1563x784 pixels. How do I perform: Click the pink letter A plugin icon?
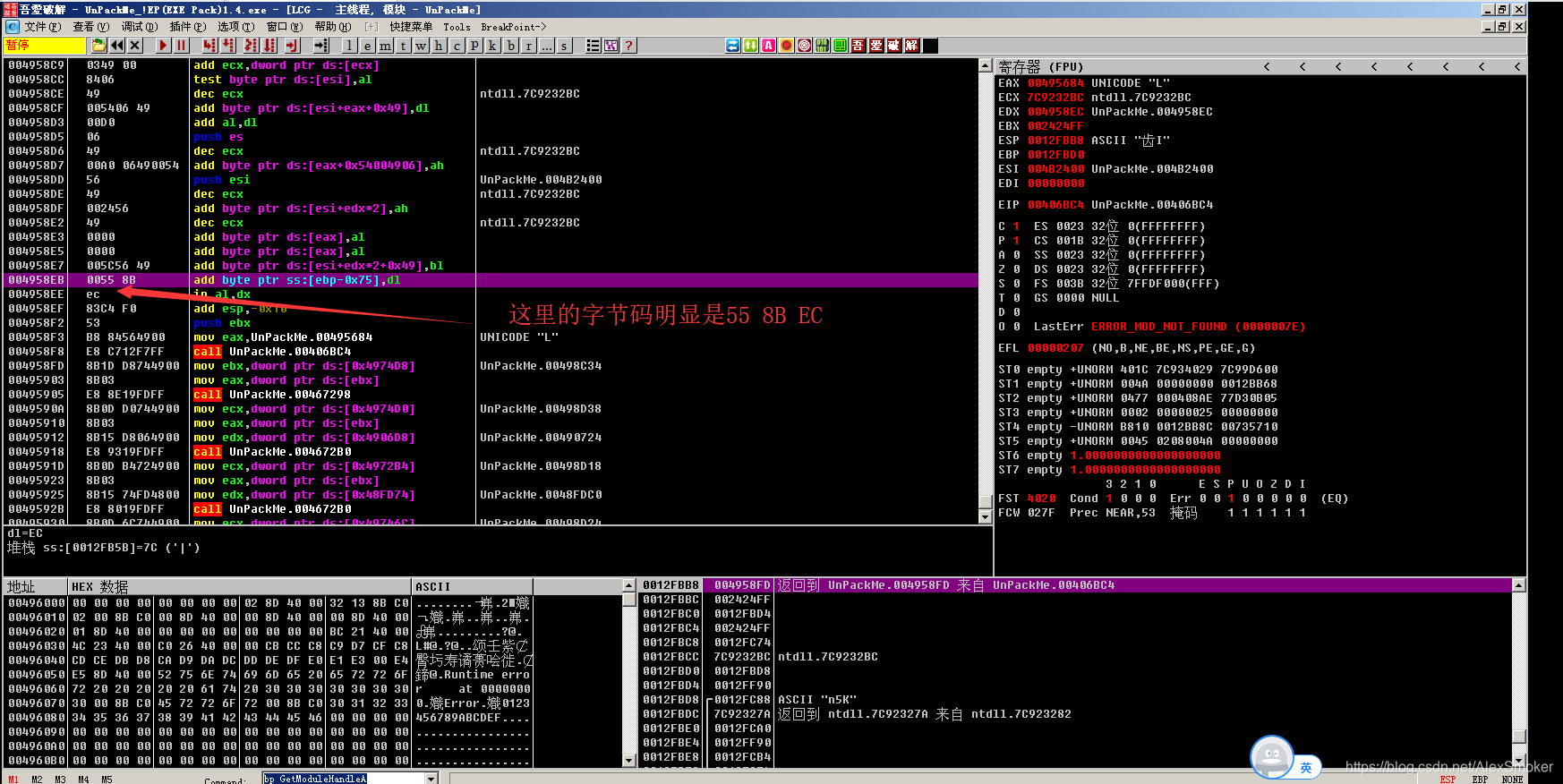tap(768, 46)
